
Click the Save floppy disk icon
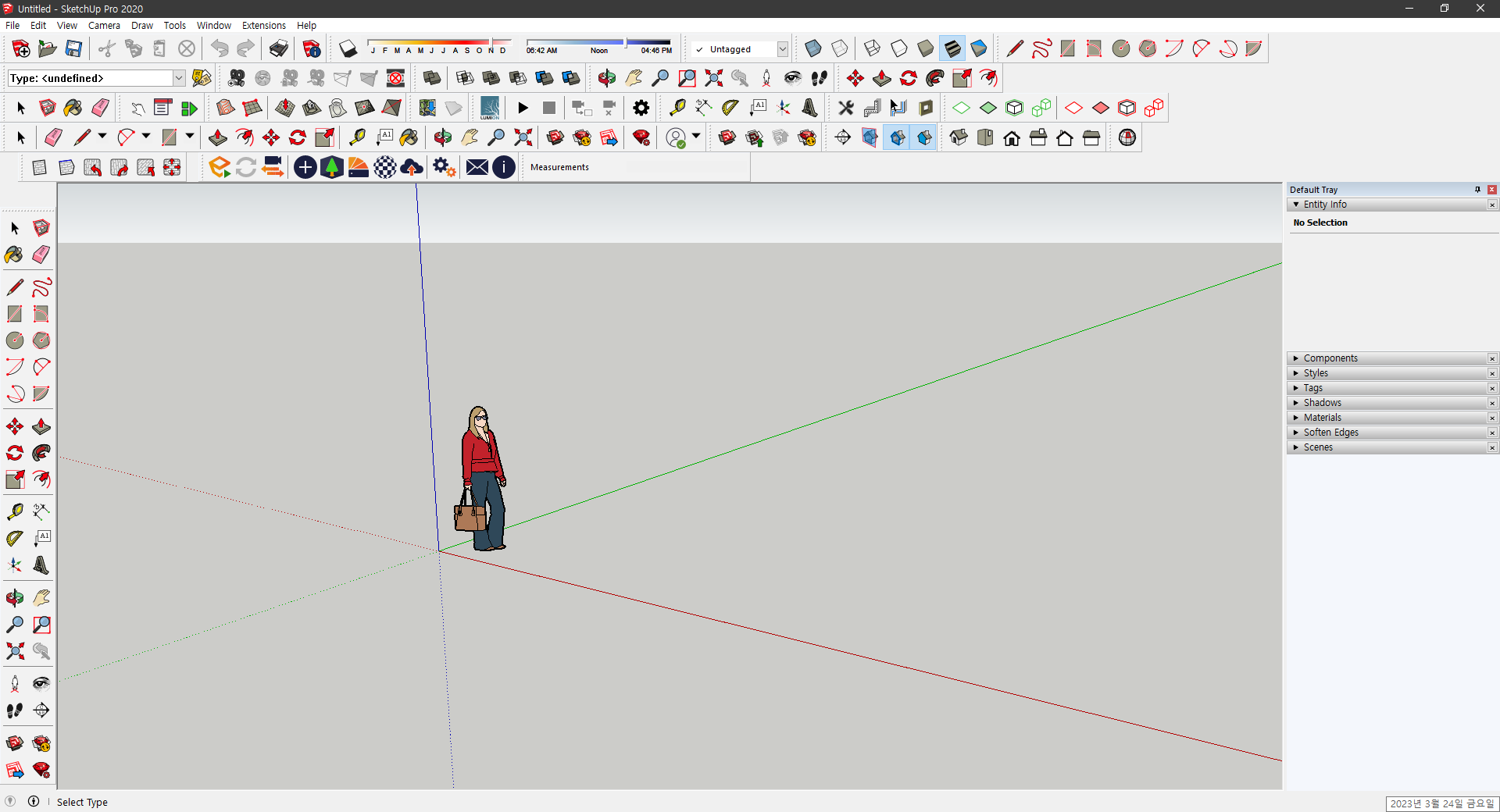tap(73, 48)
